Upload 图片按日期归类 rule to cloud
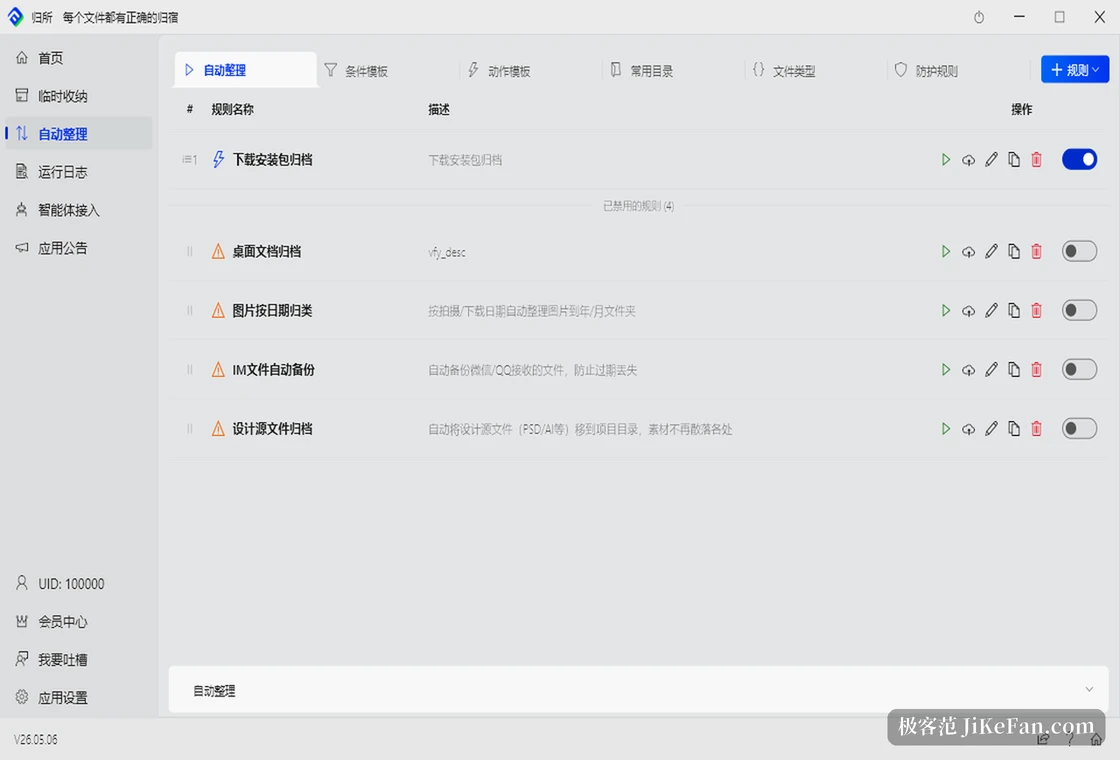1120x760 pixels. tap(968, 311)
